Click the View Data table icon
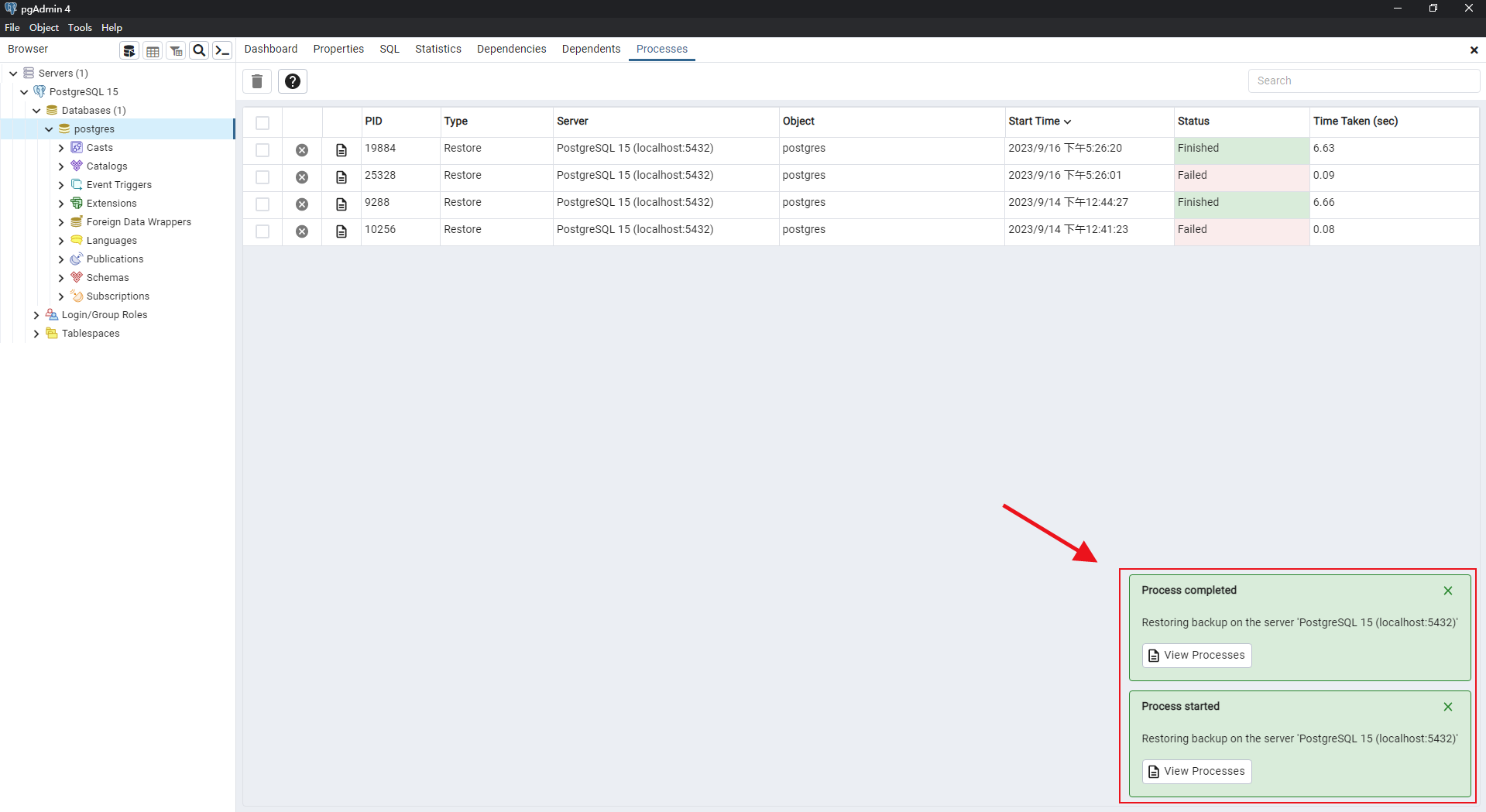Image resolution: width=1486 pixels, height=812 pixels. pyautogui.click(x=153, y=51)
